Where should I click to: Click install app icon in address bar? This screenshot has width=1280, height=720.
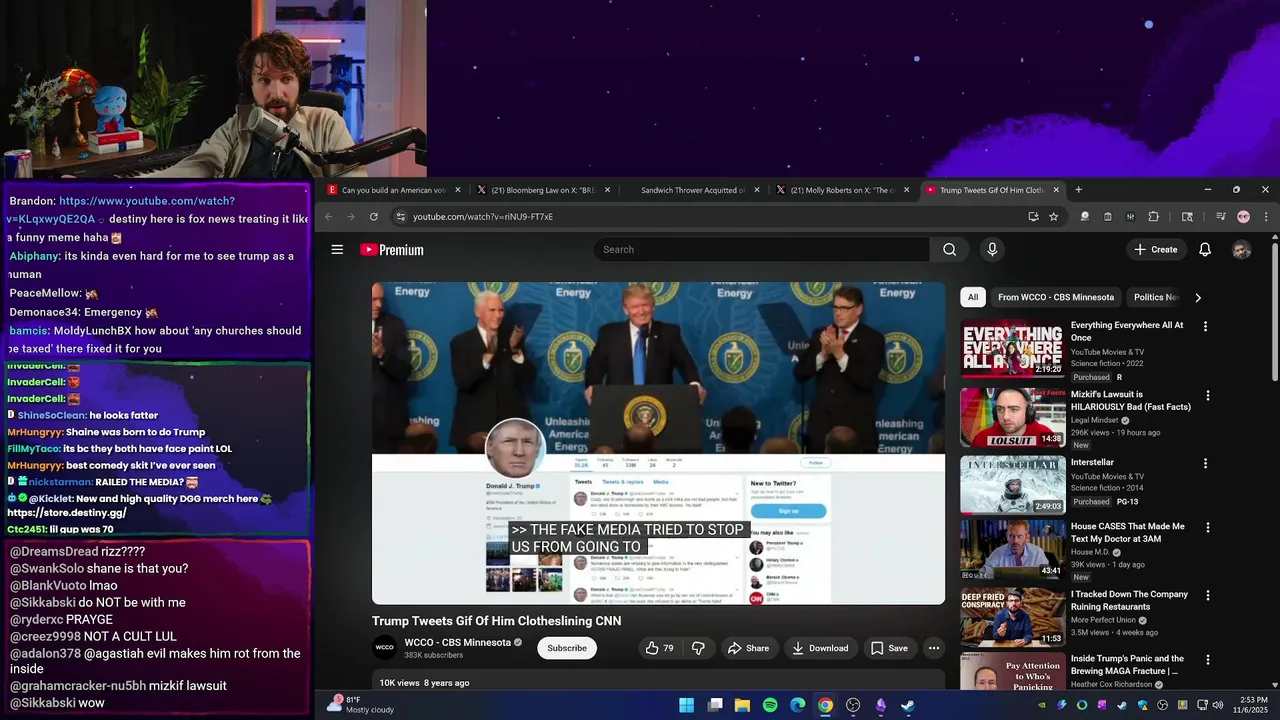click(1033, 216)
